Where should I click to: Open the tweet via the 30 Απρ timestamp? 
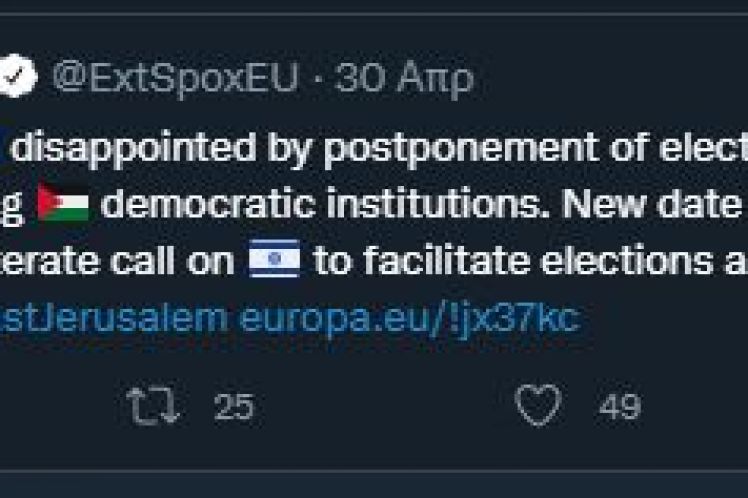pos(405,79)
